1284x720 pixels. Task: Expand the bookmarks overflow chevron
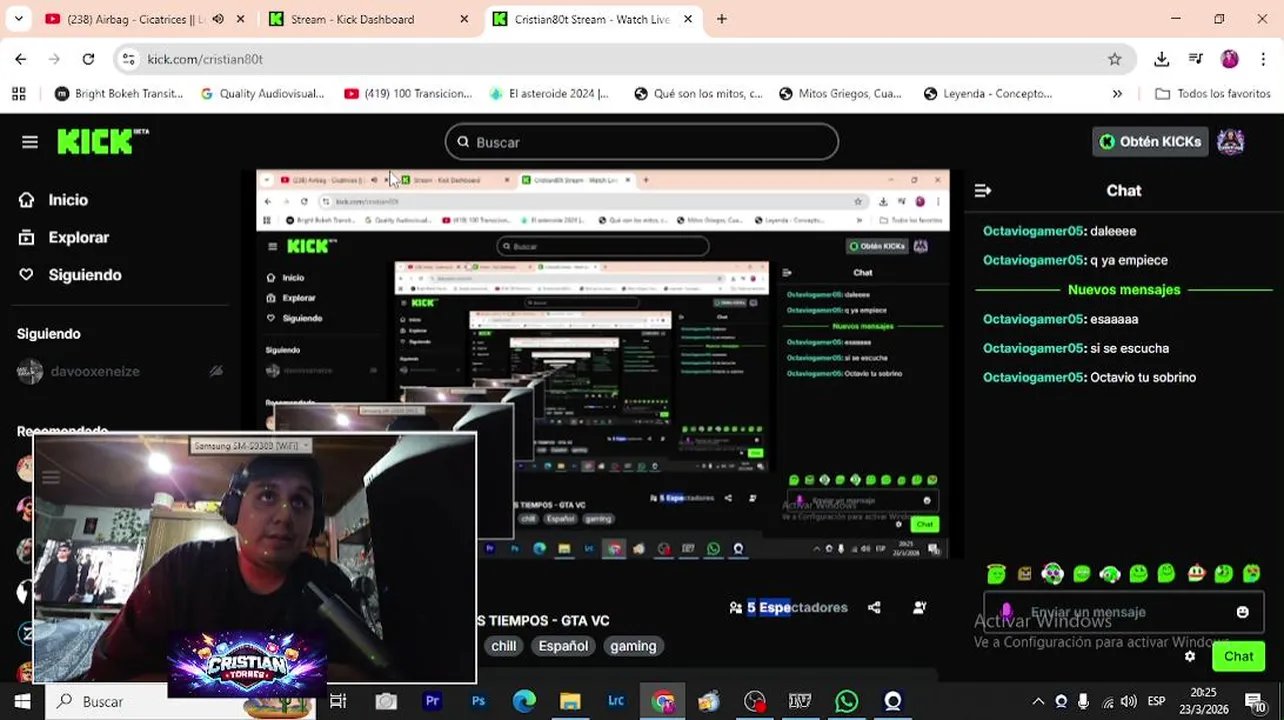click(x=1117, y=93)
